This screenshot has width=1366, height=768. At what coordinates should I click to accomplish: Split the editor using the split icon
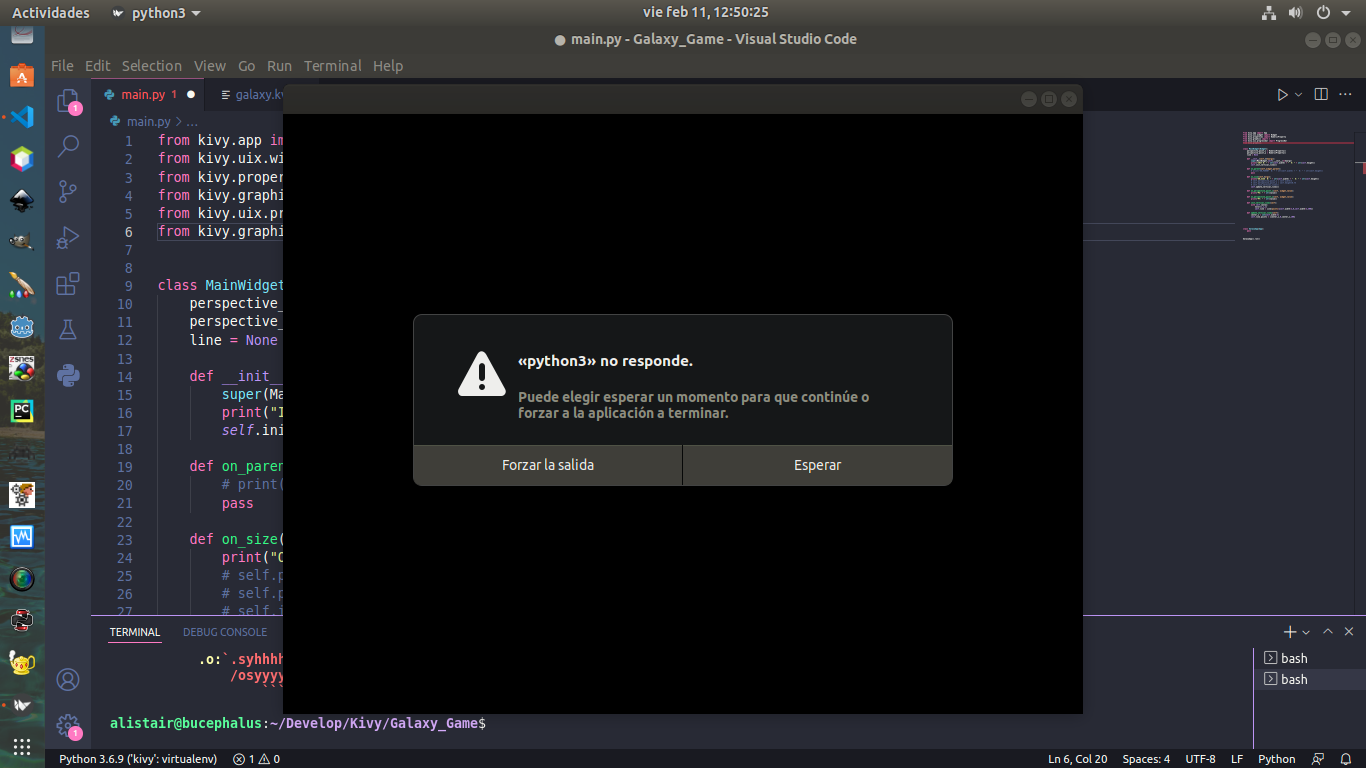(x=1321, y=93)
